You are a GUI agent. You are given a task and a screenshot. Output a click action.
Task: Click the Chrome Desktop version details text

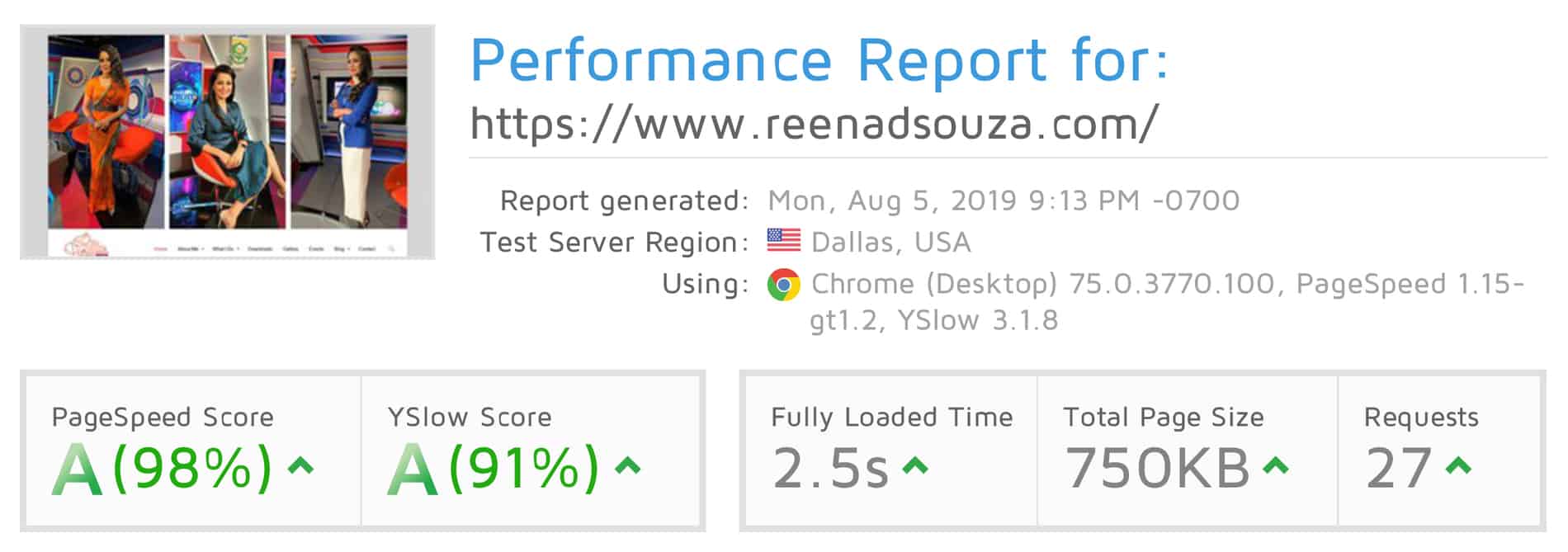pos(1167,301)
